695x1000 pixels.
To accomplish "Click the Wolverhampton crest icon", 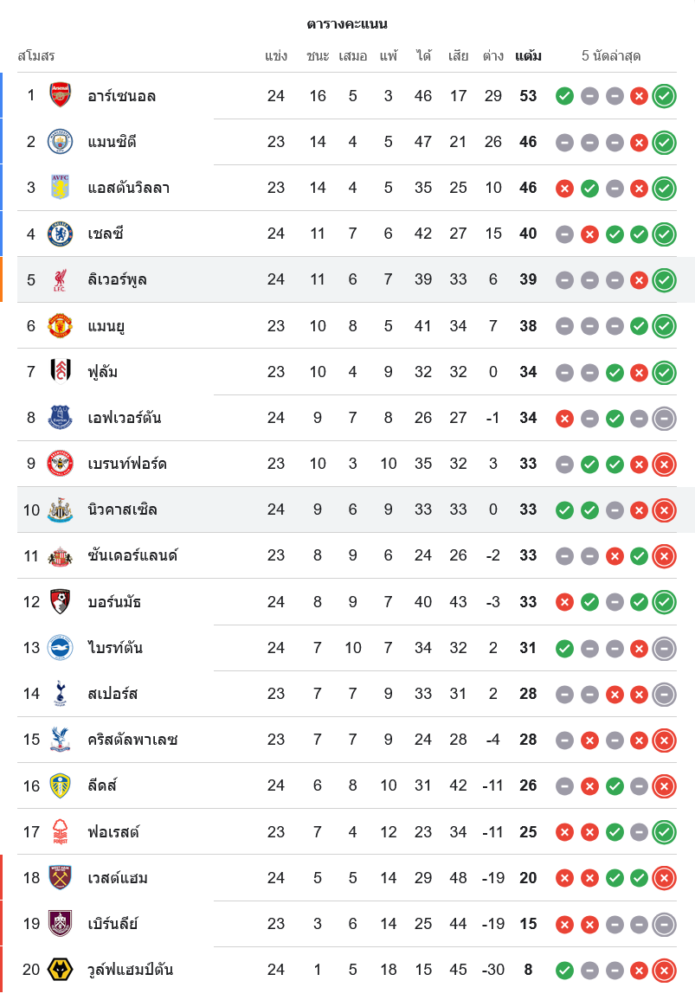I will [x=60, y=970].
